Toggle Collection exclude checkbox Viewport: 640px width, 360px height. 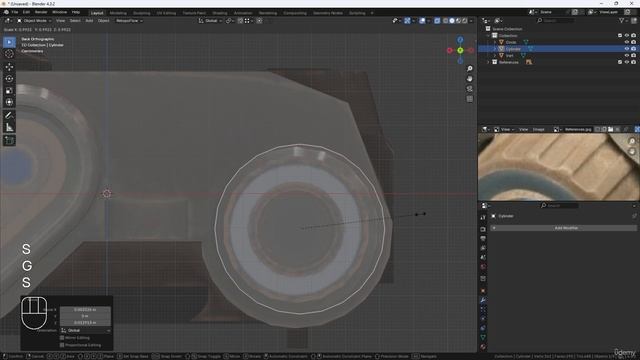(620, 36)
